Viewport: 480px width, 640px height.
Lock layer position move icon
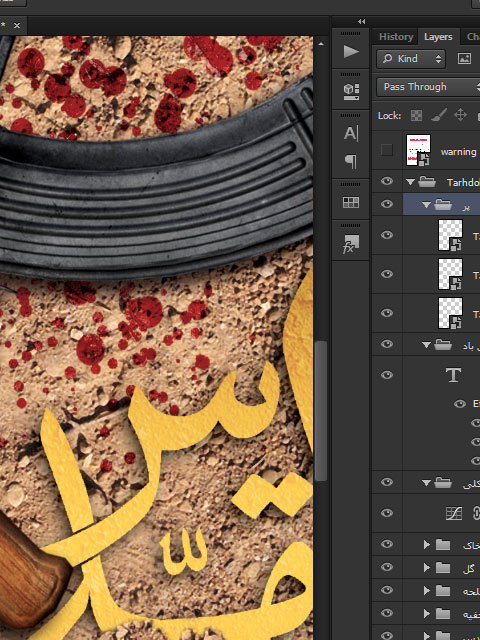point(460,116)
